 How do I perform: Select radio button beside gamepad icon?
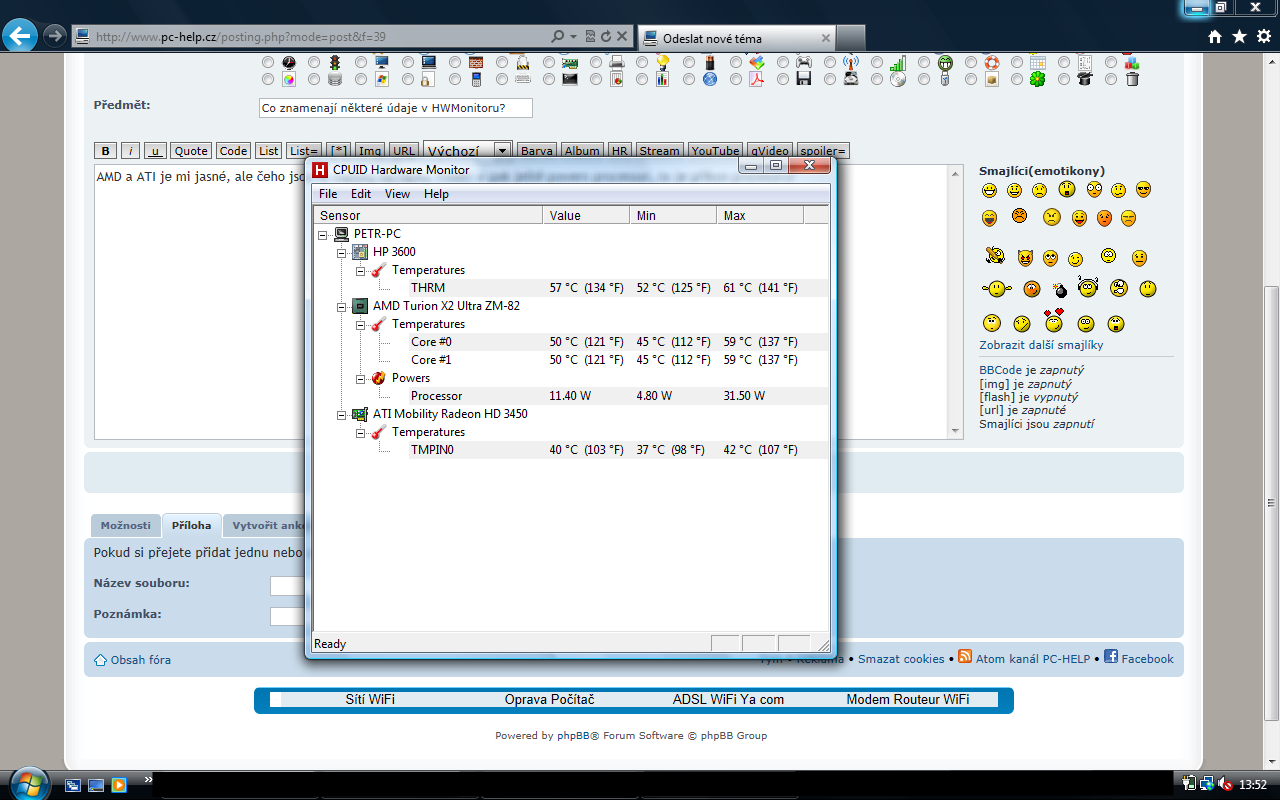pyautogui.click(x=783, y=62)
